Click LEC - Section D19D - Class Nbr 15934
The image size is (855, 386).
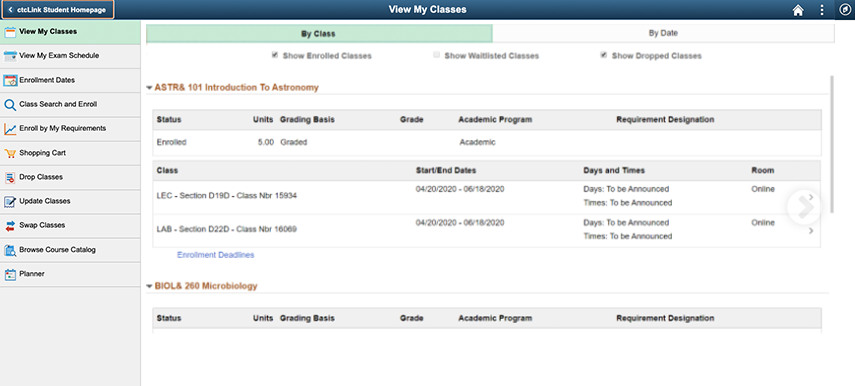(x=226, y=196)
